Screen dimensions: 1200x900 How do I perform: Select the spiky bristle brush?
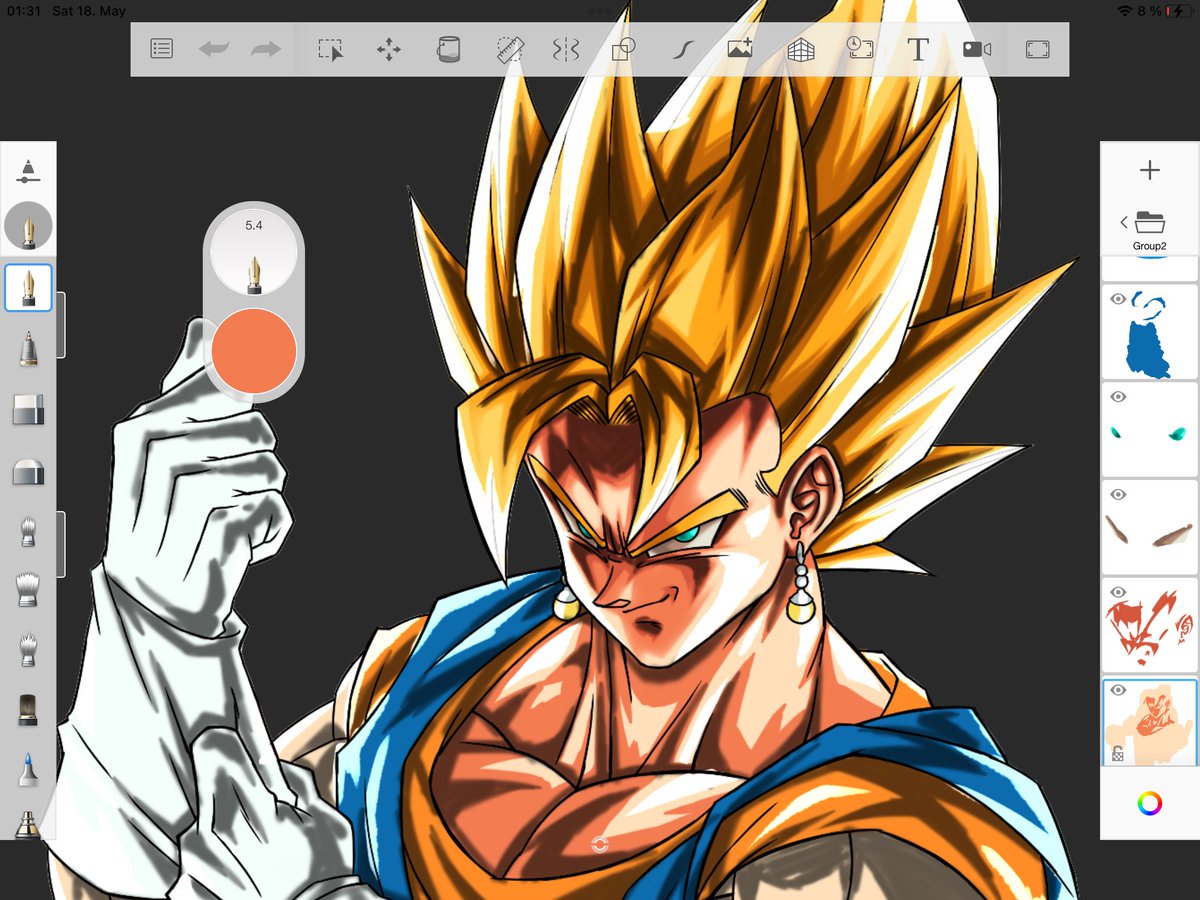coord(29,649)
